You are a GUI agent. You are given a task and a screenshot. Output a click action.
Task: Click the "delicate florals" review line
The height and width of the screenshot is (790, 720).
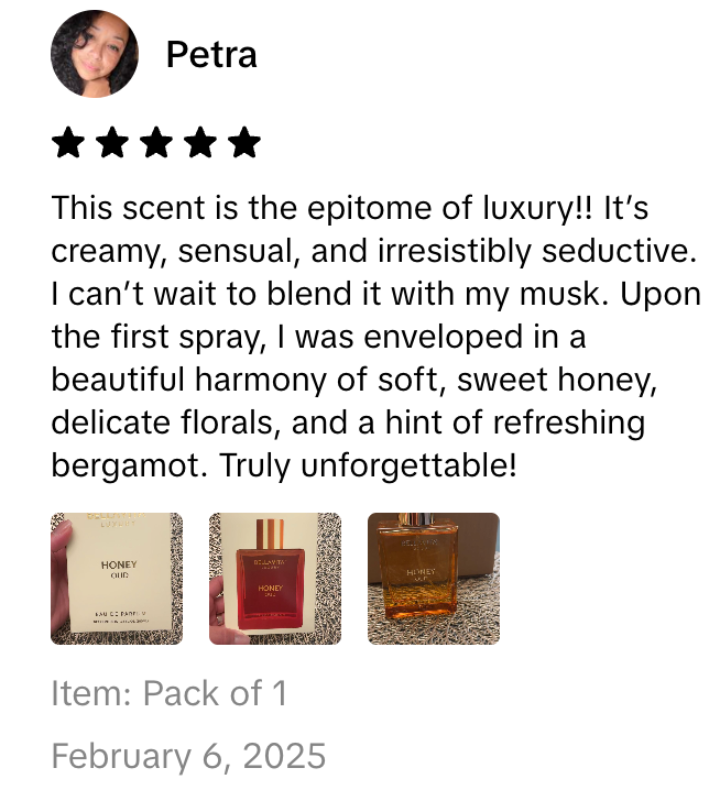click(348, 422)
